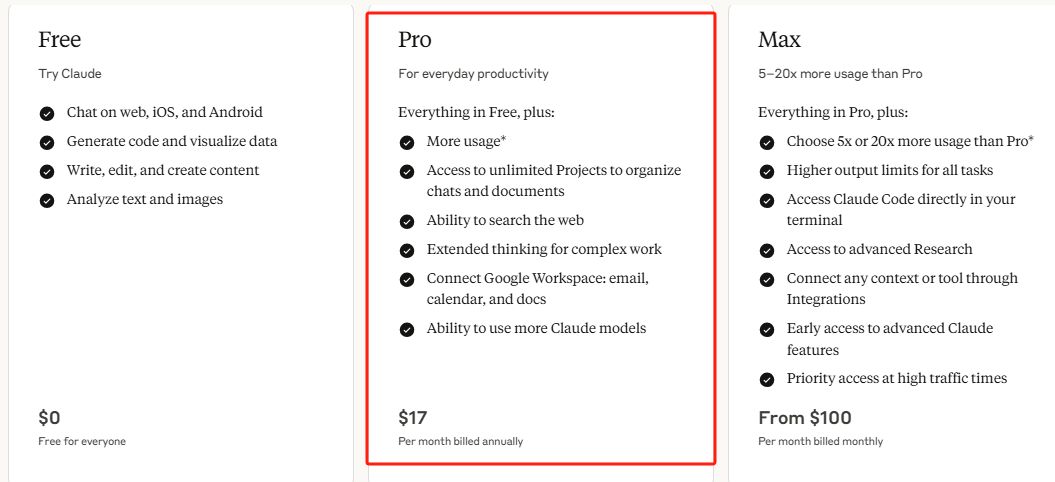
Task: Click the $17 Pro price
Action: pyautogui.click(x=412, y=418)
